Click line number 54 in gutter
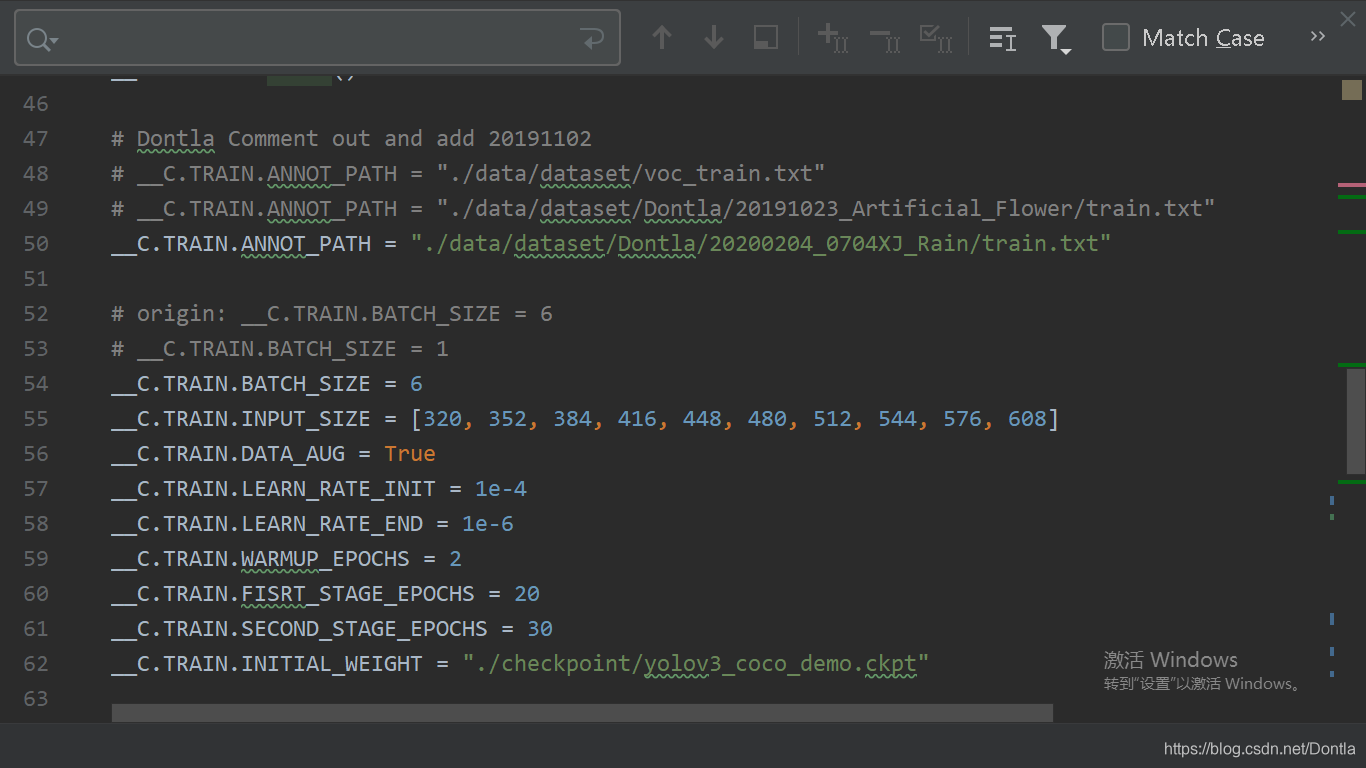The width and height of the screenshot is (1366, 768). click(x=36, y=383)
